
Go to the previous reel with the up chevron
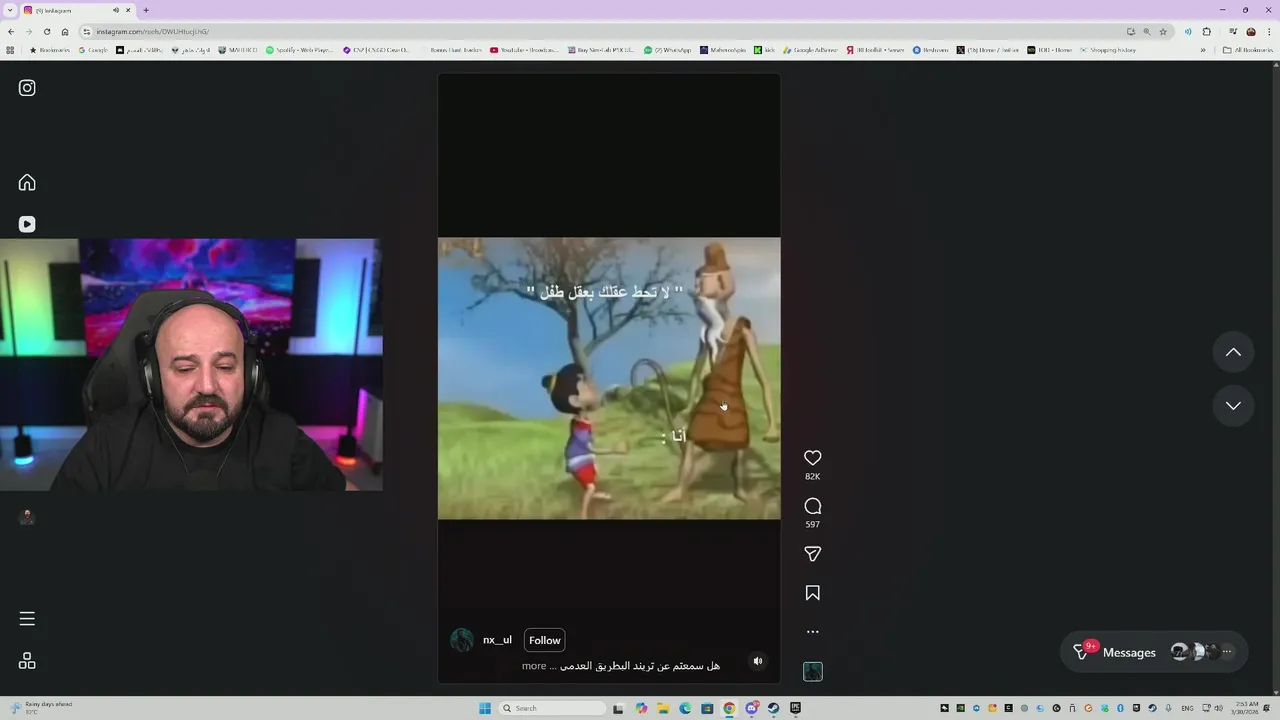click(x=1233, y=352)
